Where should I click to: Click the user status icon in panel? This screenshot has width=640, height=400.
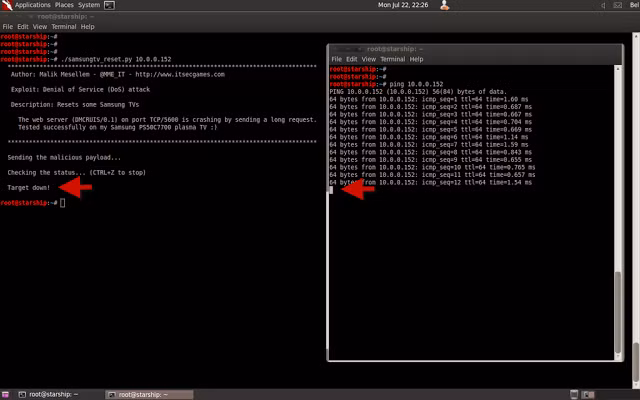click(x=444, y=5)
